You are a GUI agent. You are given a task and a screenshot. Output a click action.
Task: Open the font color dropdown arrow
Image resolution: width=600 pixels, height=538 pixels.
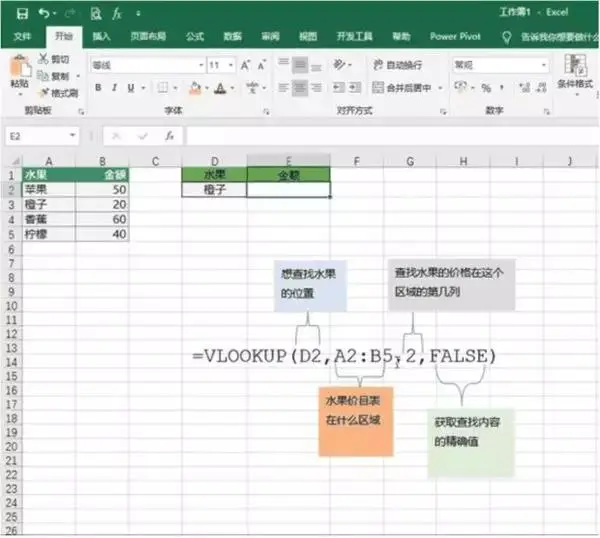click(232, 88)
